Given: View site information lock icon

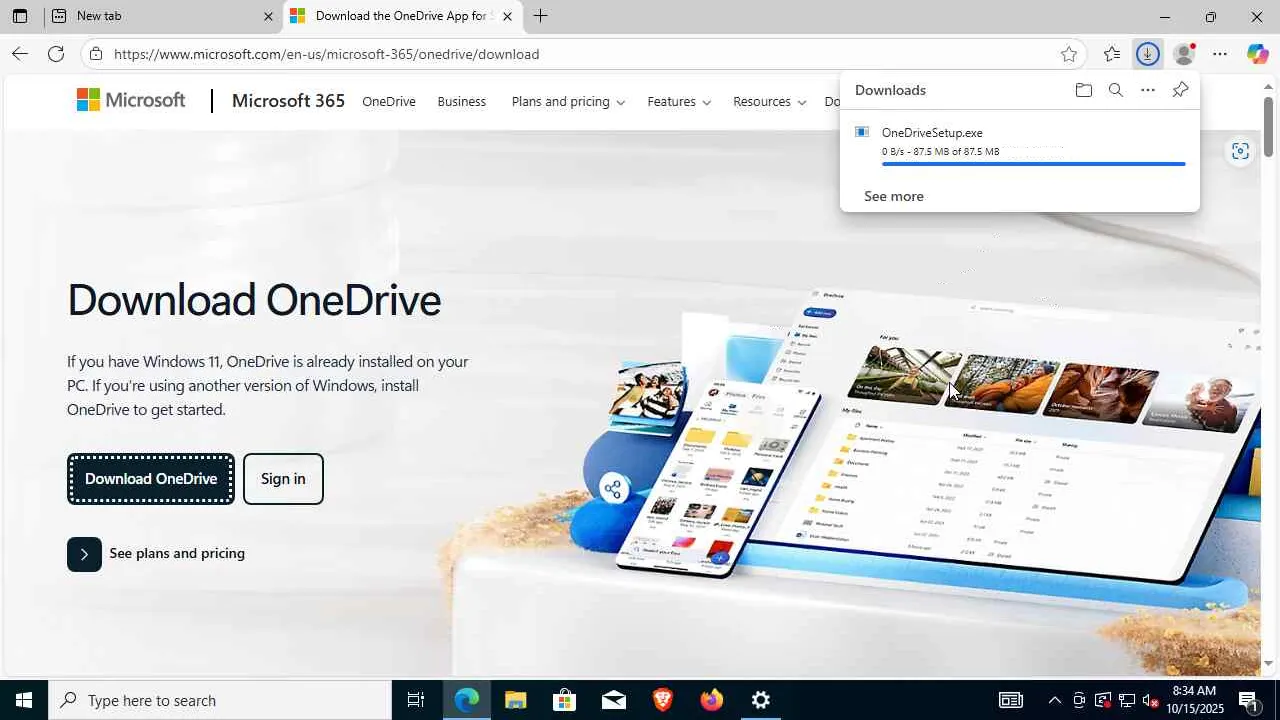Looking at the screenshot, I should click(96, 54).
